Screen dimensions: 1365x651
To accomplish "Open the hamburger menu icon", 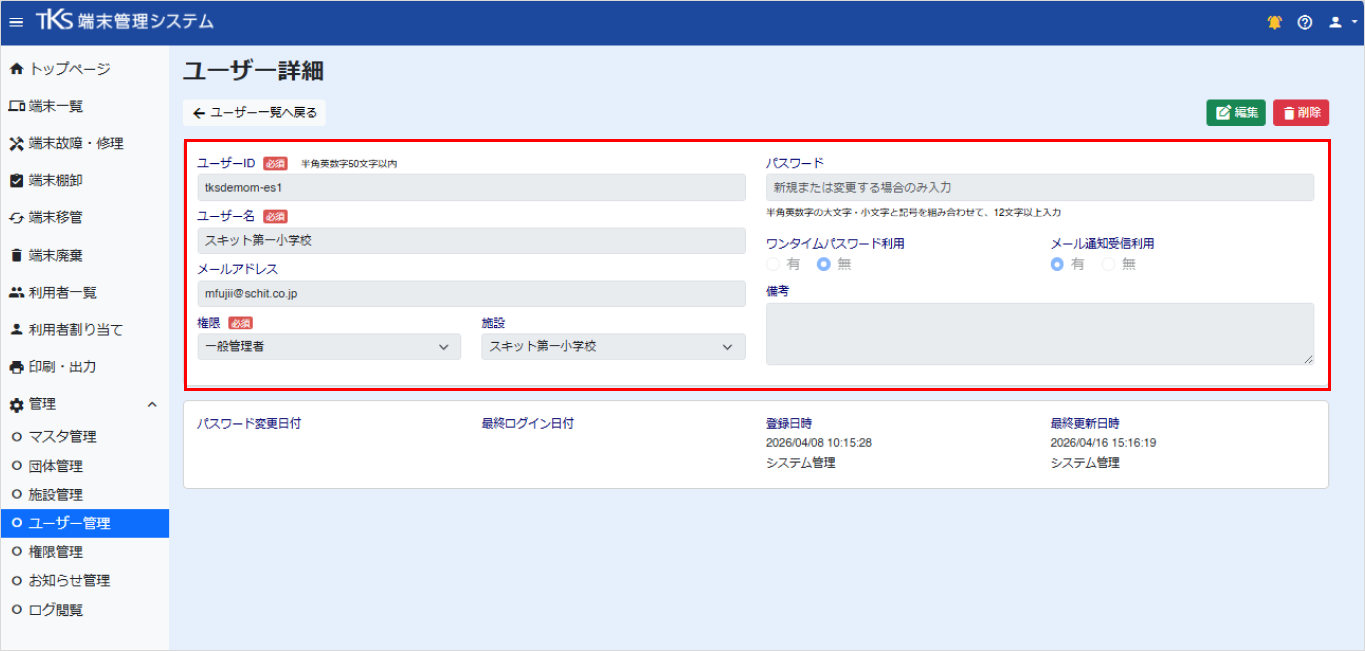I will pos(16,22).
